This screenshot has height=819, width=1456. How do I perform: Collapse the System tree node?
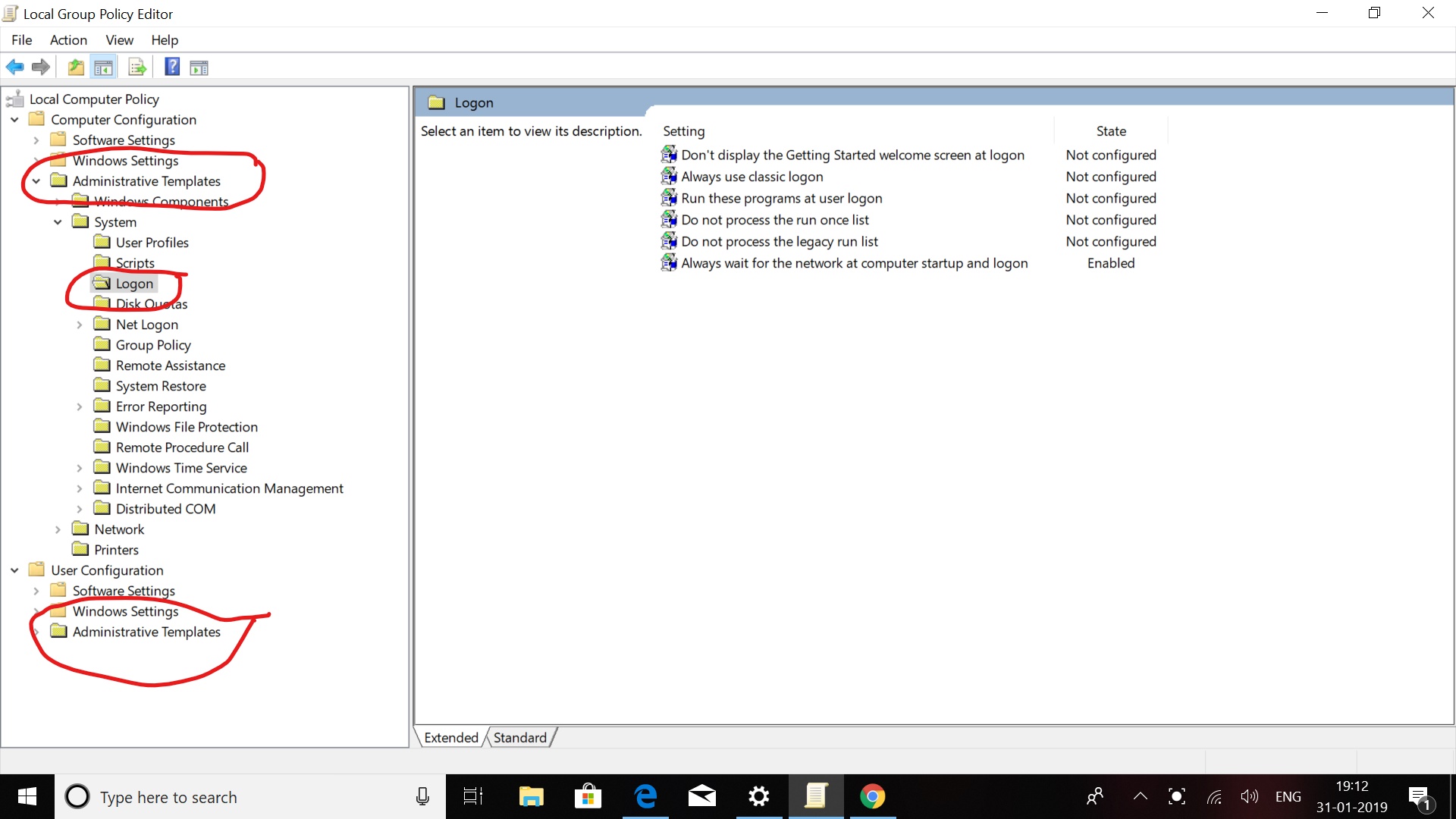pos(58,222)
